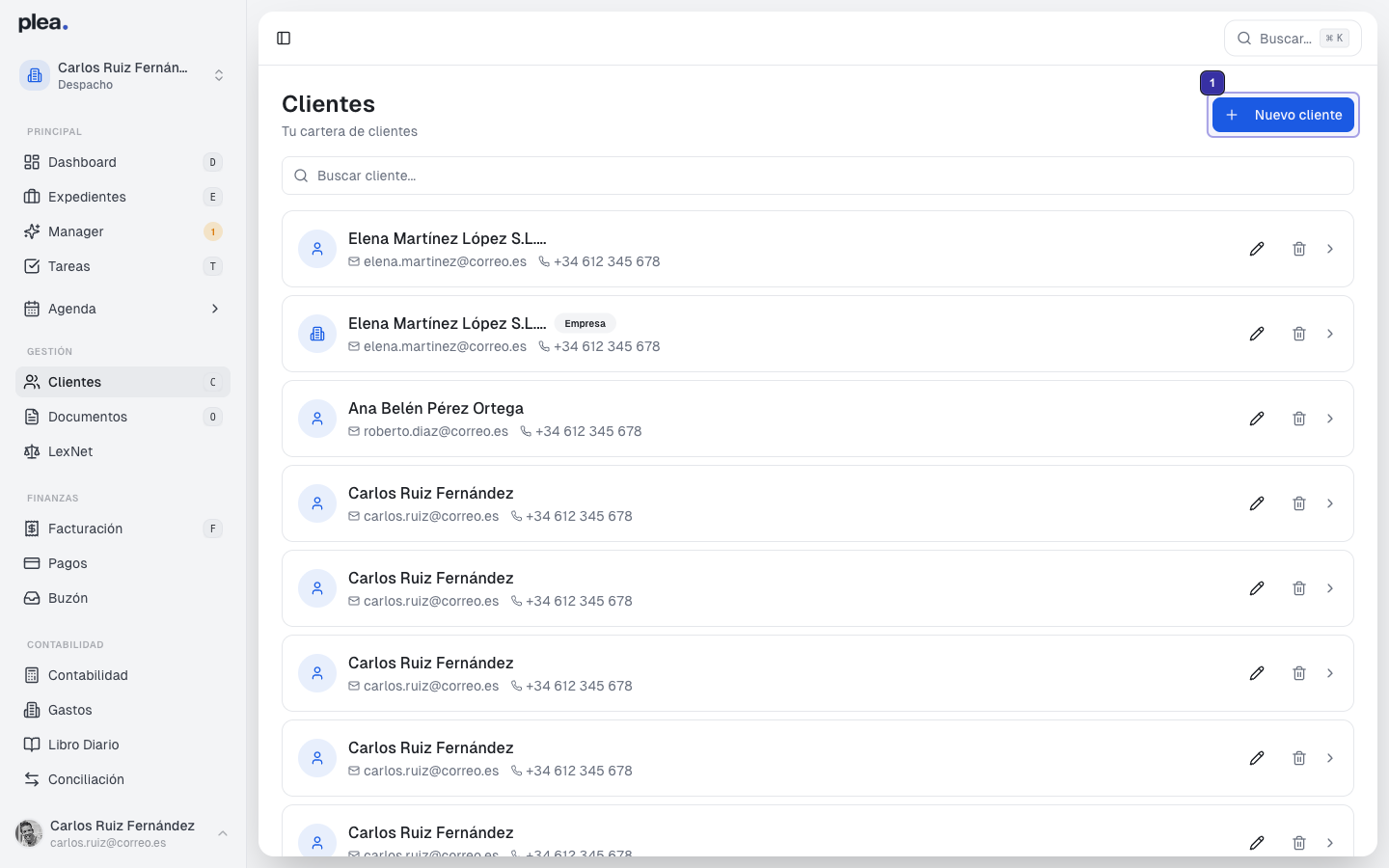Delete Elena Martínez López with the trash icon
This screenshot has width=1389, height=868.
pyautogui.click(x=1299, y=249)
